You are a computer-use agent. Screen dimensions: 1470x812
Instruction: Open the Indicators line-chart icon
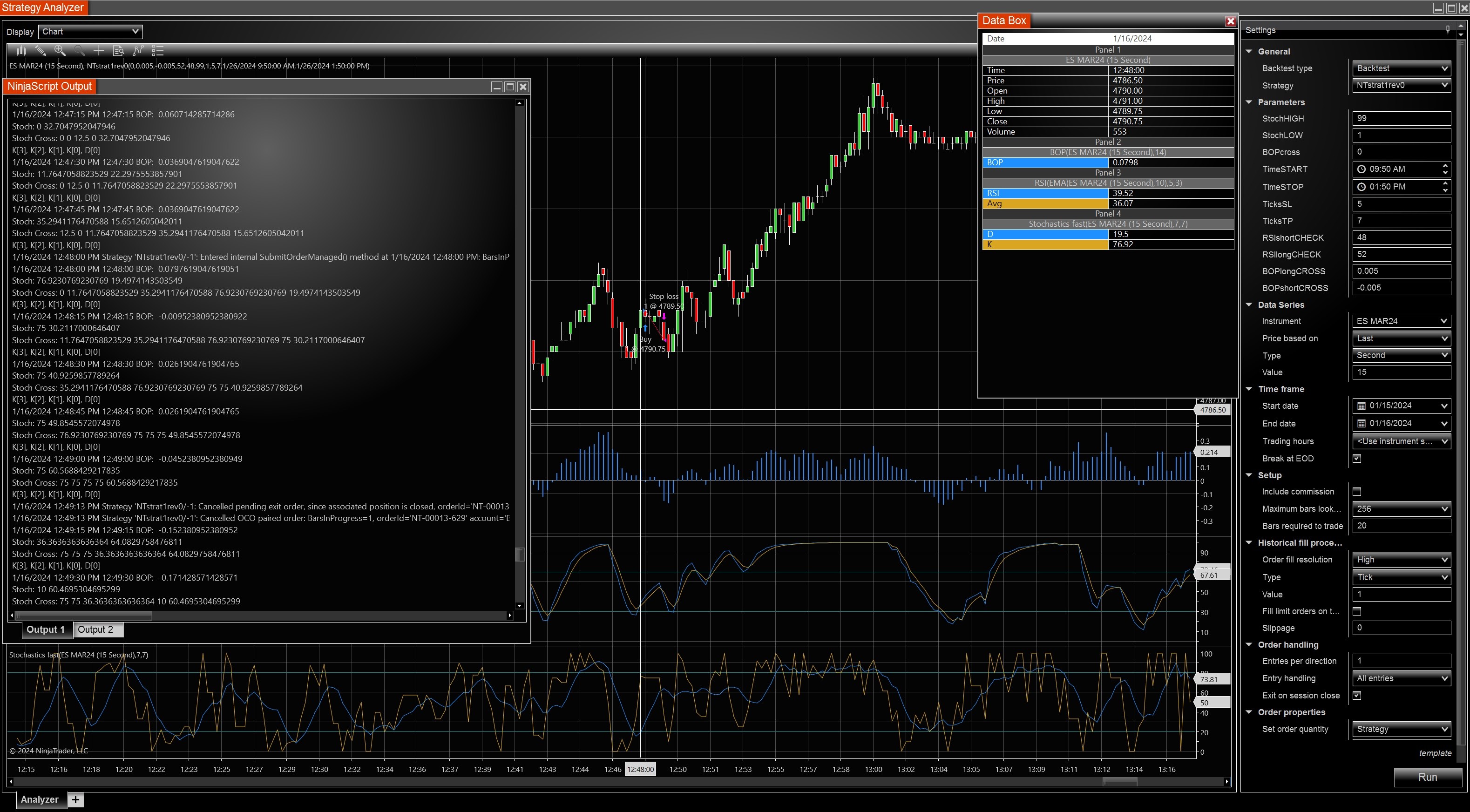(137, 51)
